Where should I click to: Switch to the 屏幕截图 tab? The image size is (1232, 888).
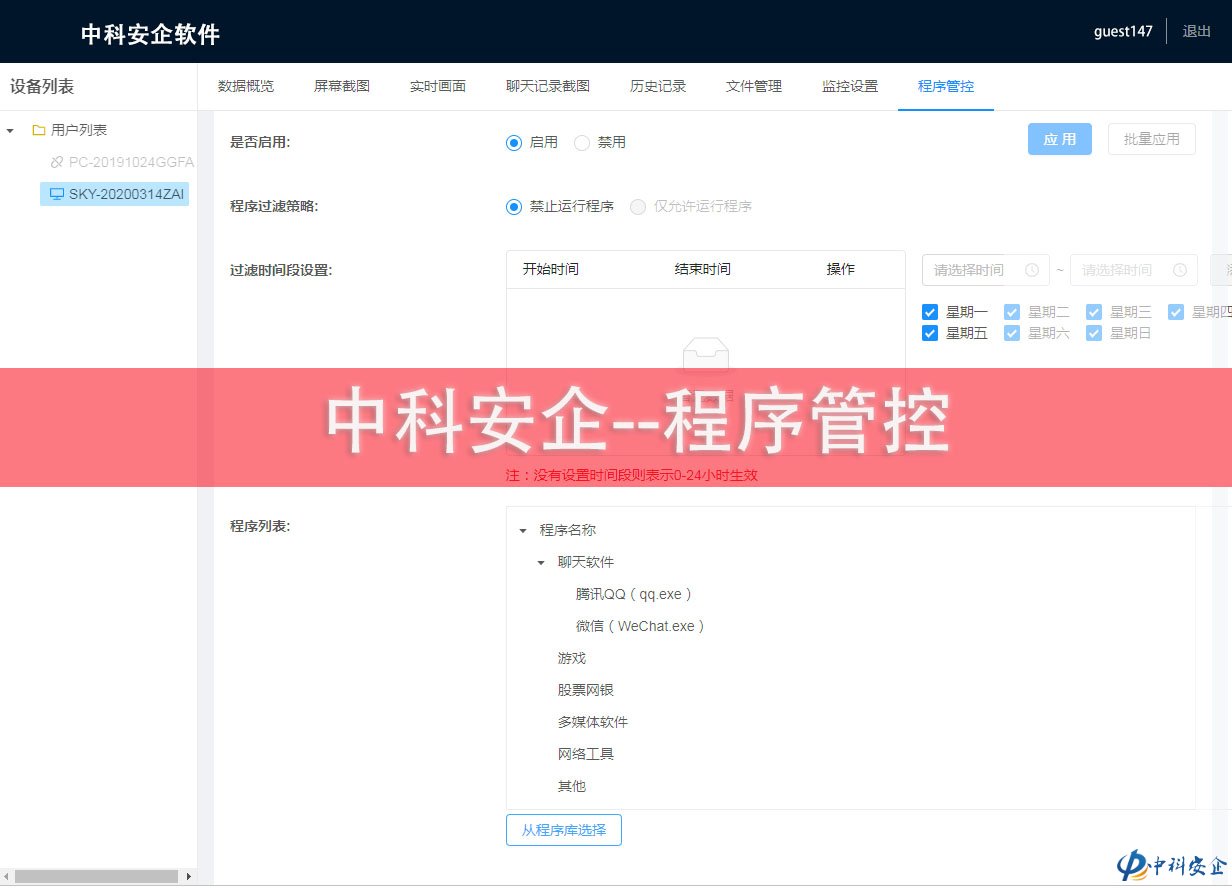(x=342, y=86)
